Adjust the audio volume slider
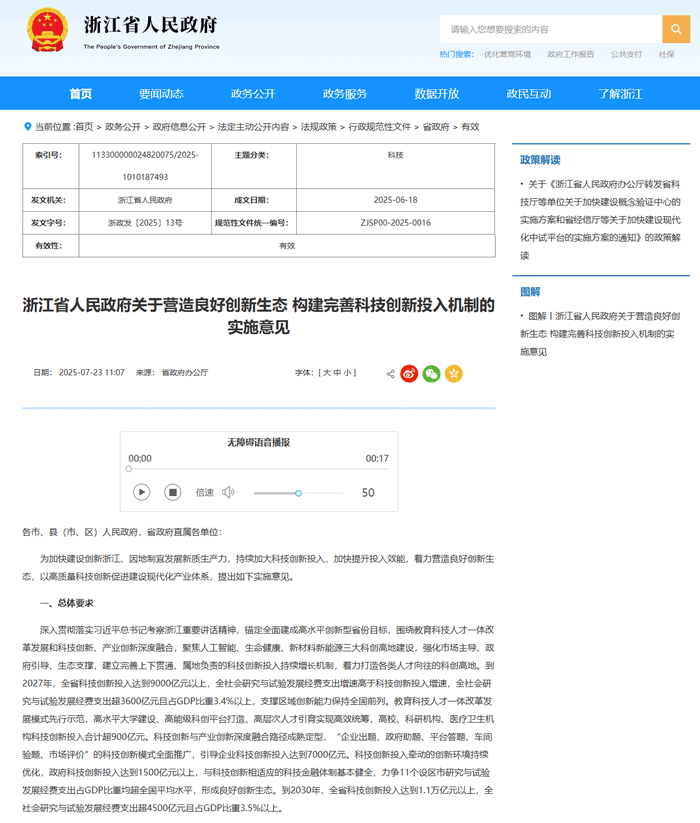Viewport: 700px width, 823px height. [x=298, y=493]
